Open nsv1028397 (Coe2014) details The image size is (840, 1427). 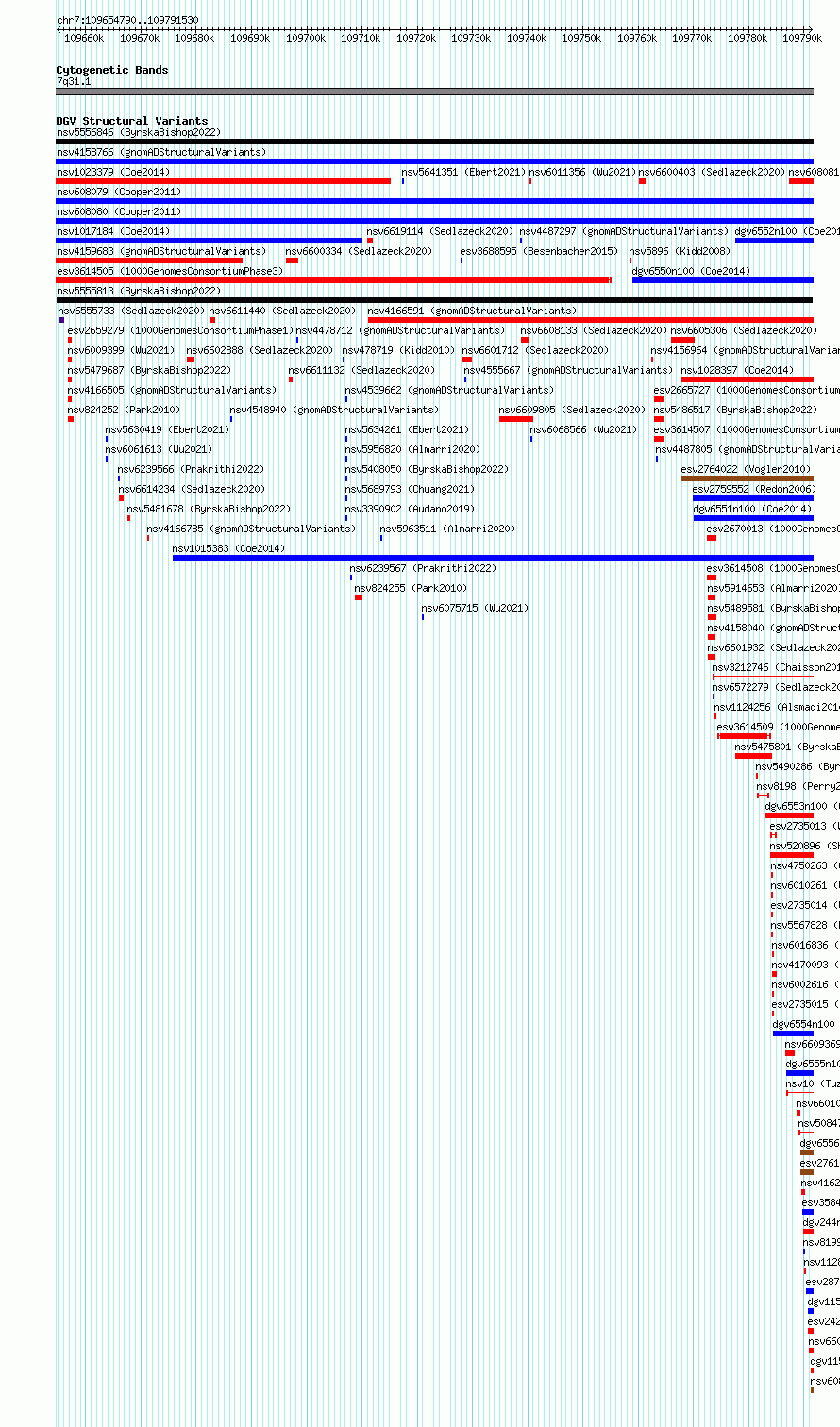pyautogui.click(x=738, y=370)
